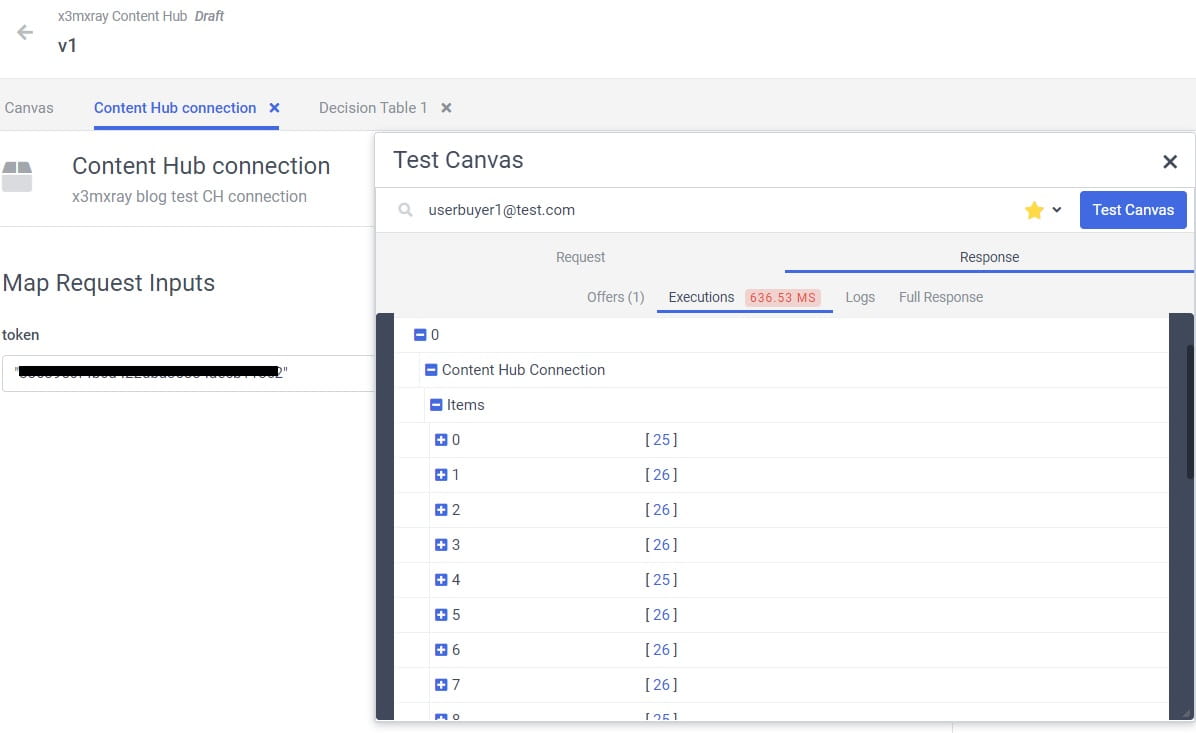Expand item 1 in Items list
The image size is (1196, 733).
[441, 475]
